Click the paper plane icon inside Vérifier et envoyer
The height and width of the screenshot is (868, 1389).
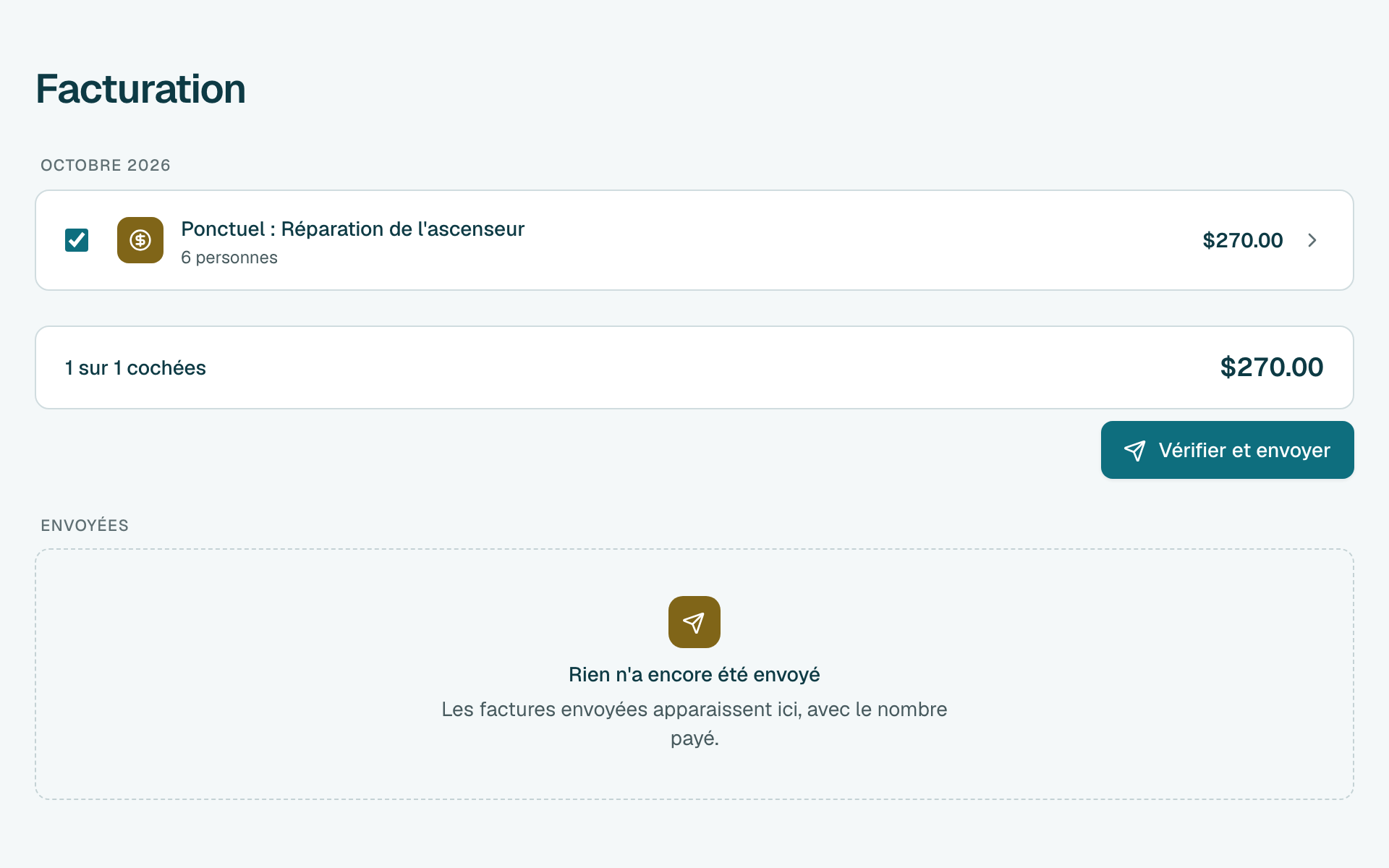pyautogui.click(x=1134, y=451)
